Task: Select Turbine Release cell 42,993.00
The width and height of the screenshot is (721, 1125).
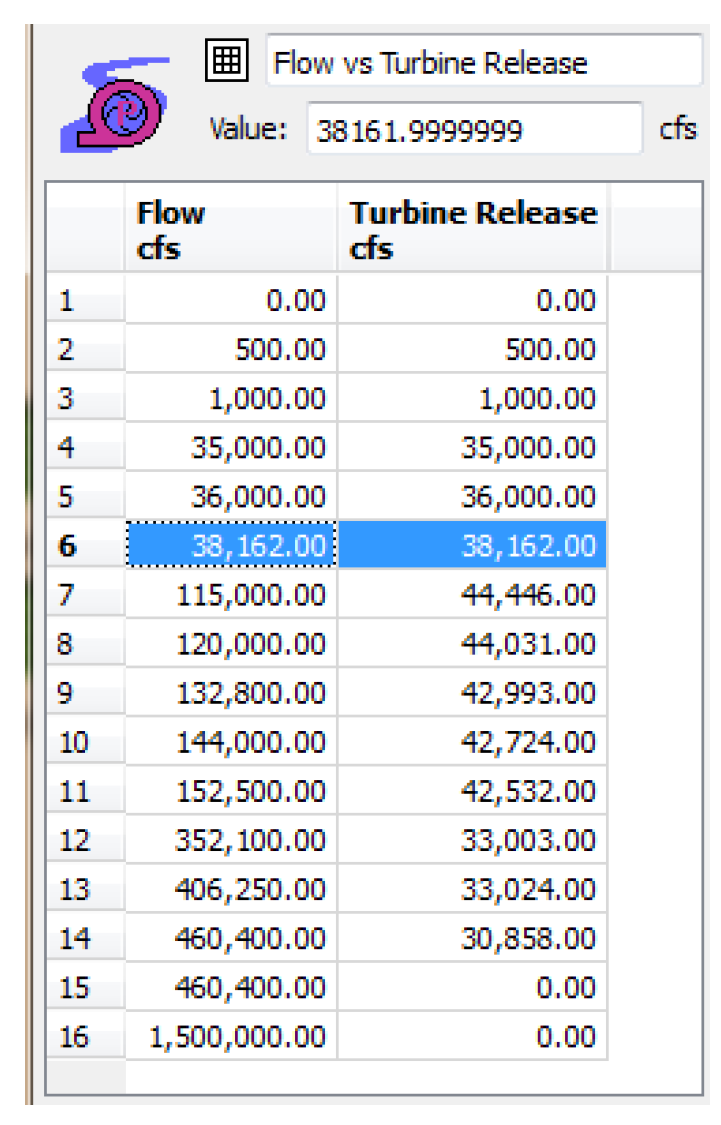Action: (x=472, y=693)
